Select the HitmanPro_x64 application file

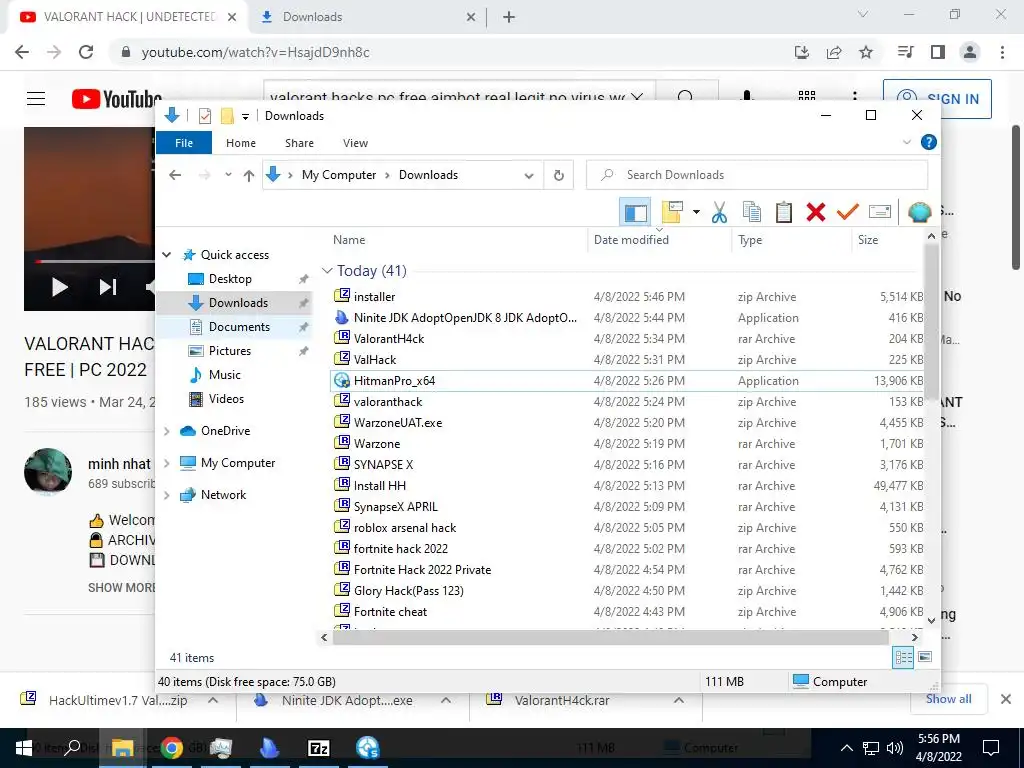click(x=627, y=381)
